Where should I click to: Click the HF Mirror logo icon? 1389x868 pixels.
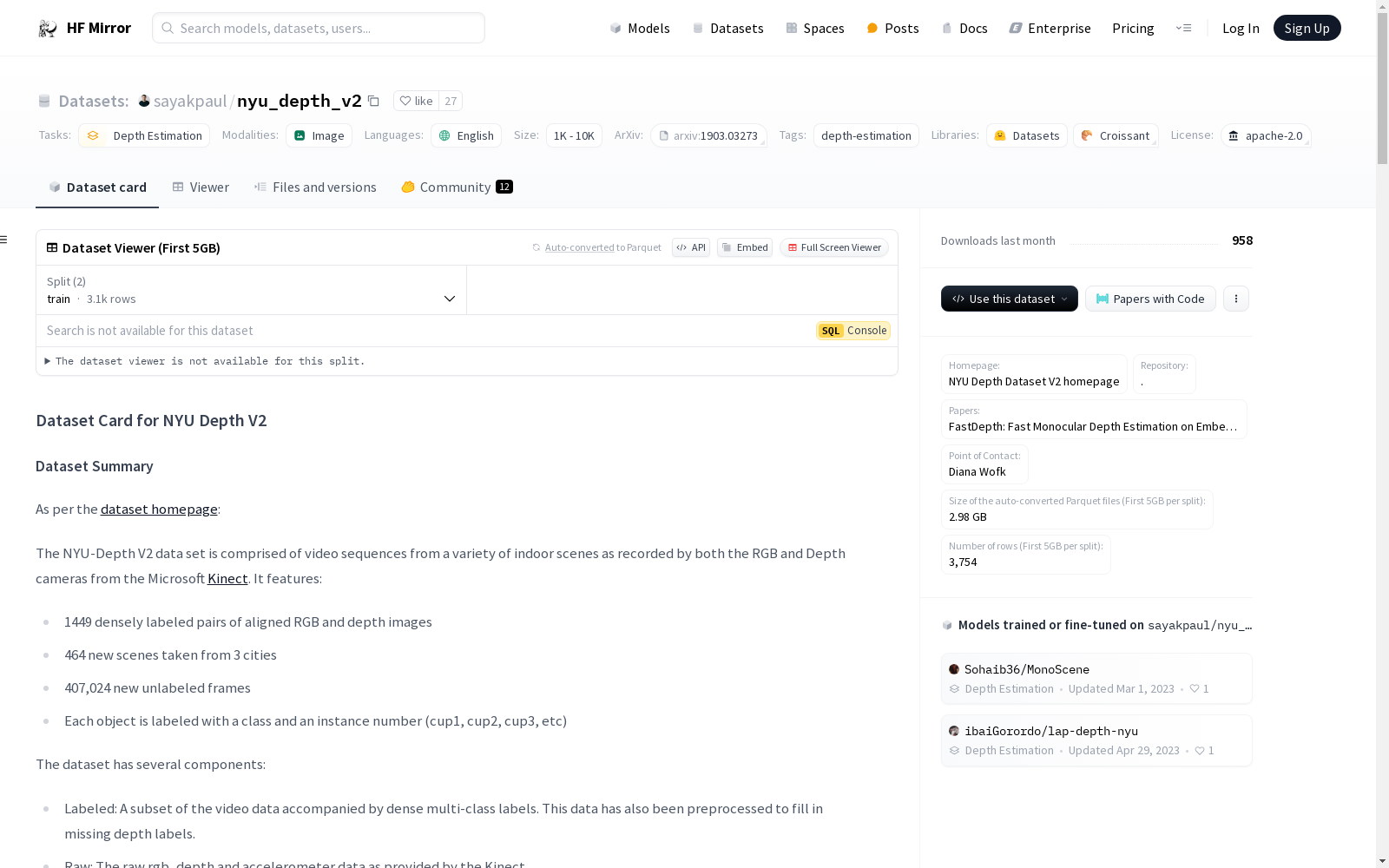[48, 29]
